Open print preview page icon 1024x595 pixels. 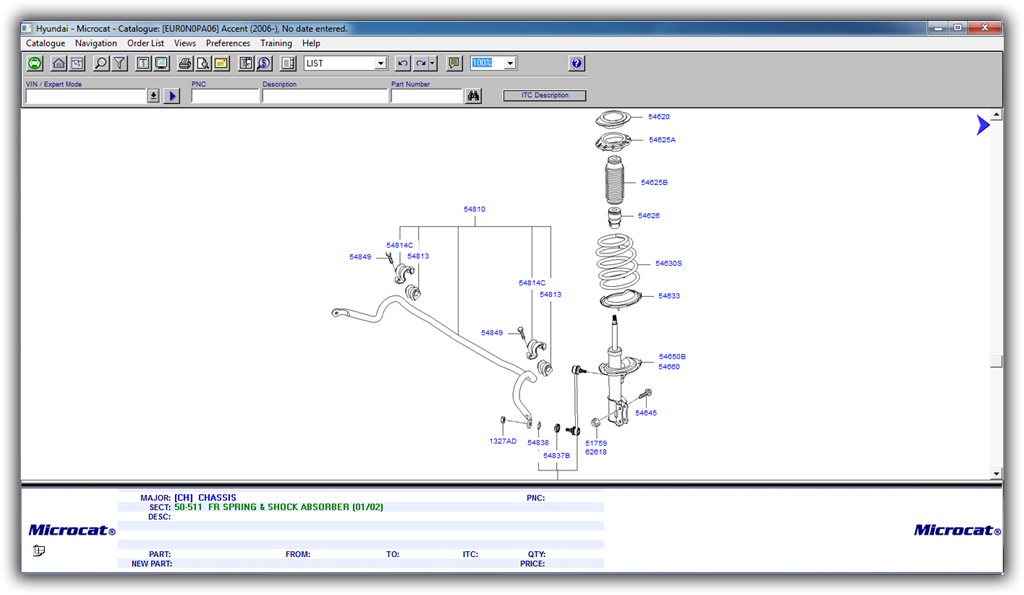tap(203, 63)
